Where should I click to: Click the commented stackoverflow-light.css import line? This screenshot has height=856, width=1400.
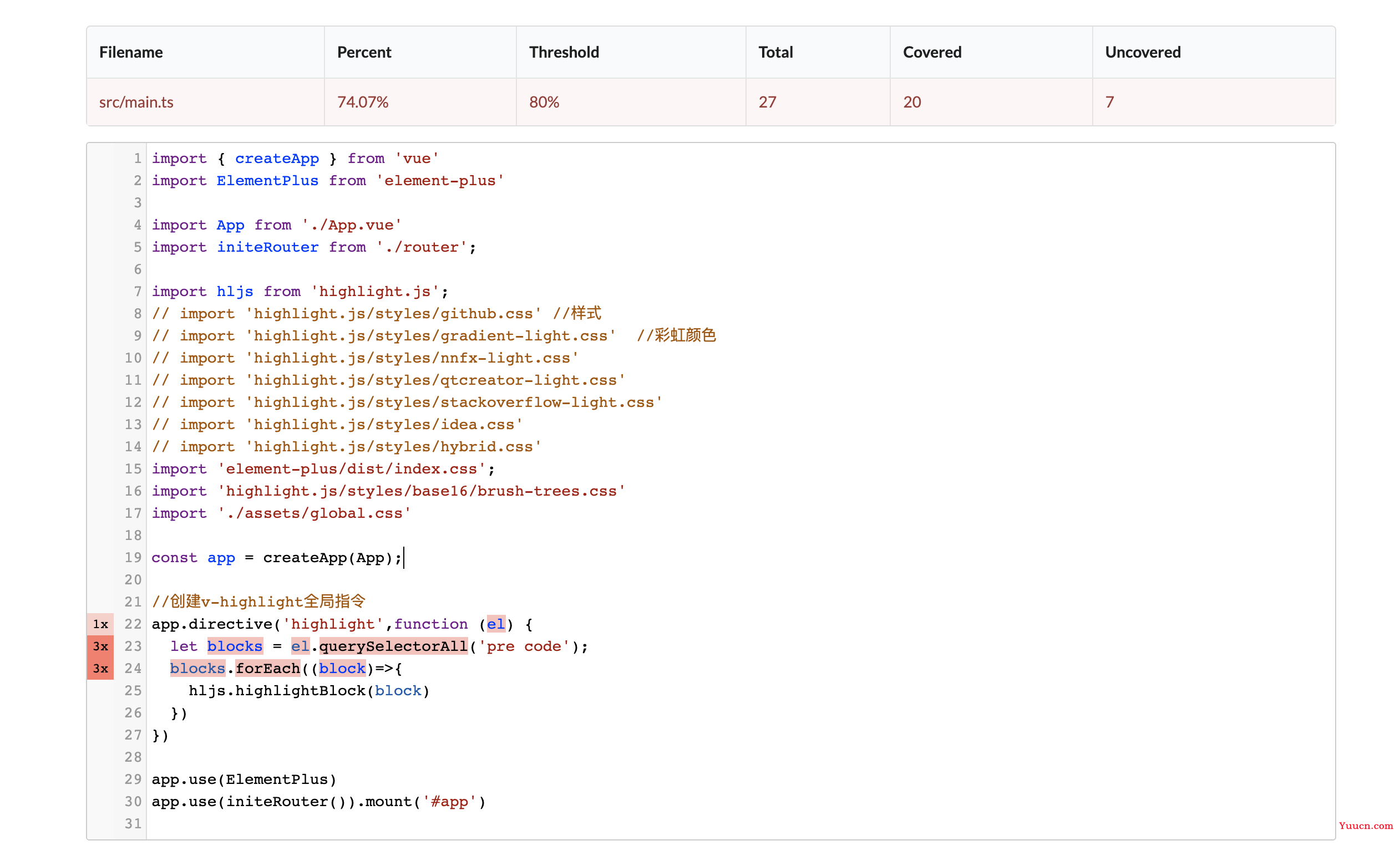click(x=407, y=402)
